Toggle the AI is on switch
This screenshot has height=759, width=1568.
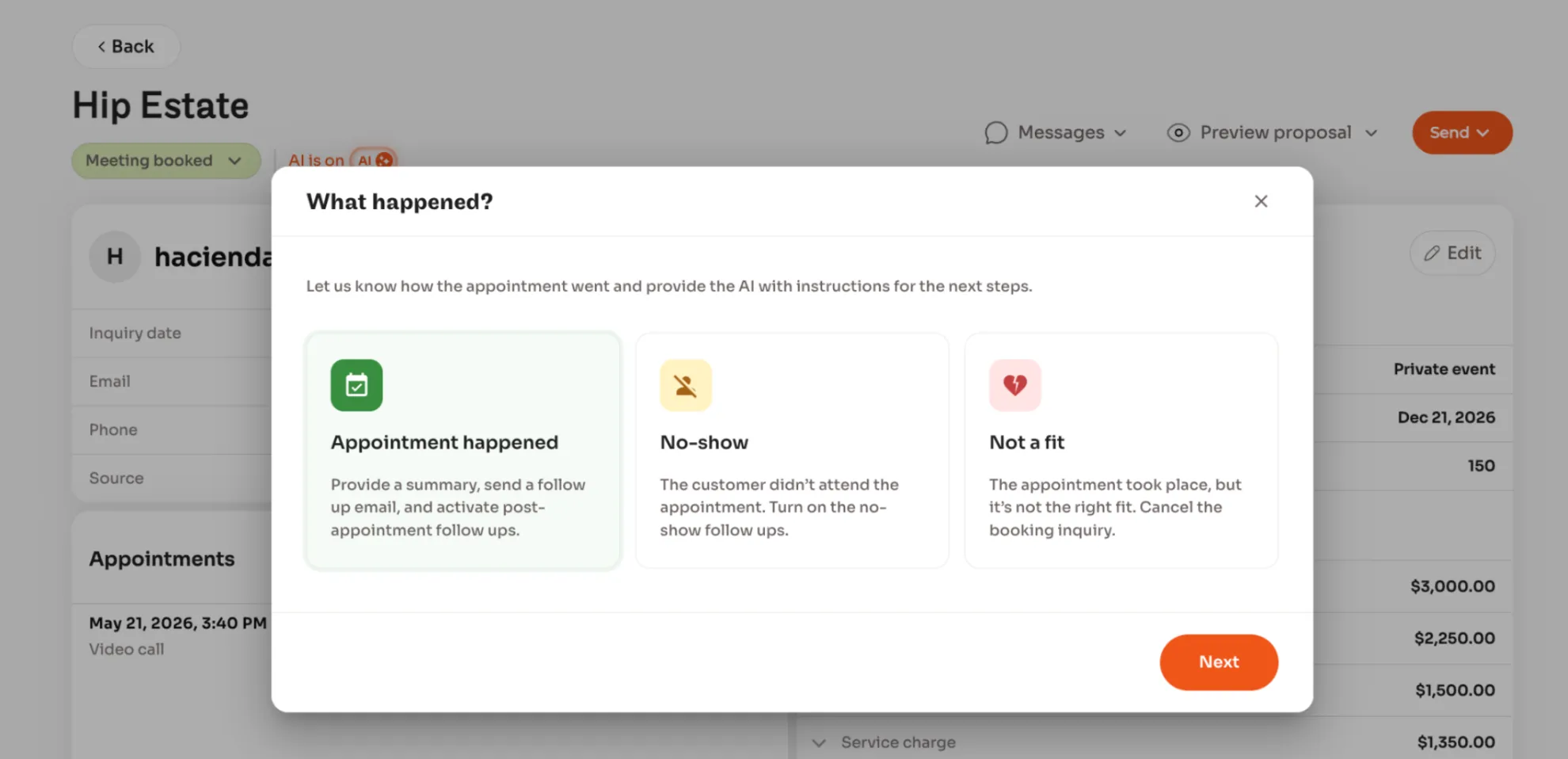[374, 160]
